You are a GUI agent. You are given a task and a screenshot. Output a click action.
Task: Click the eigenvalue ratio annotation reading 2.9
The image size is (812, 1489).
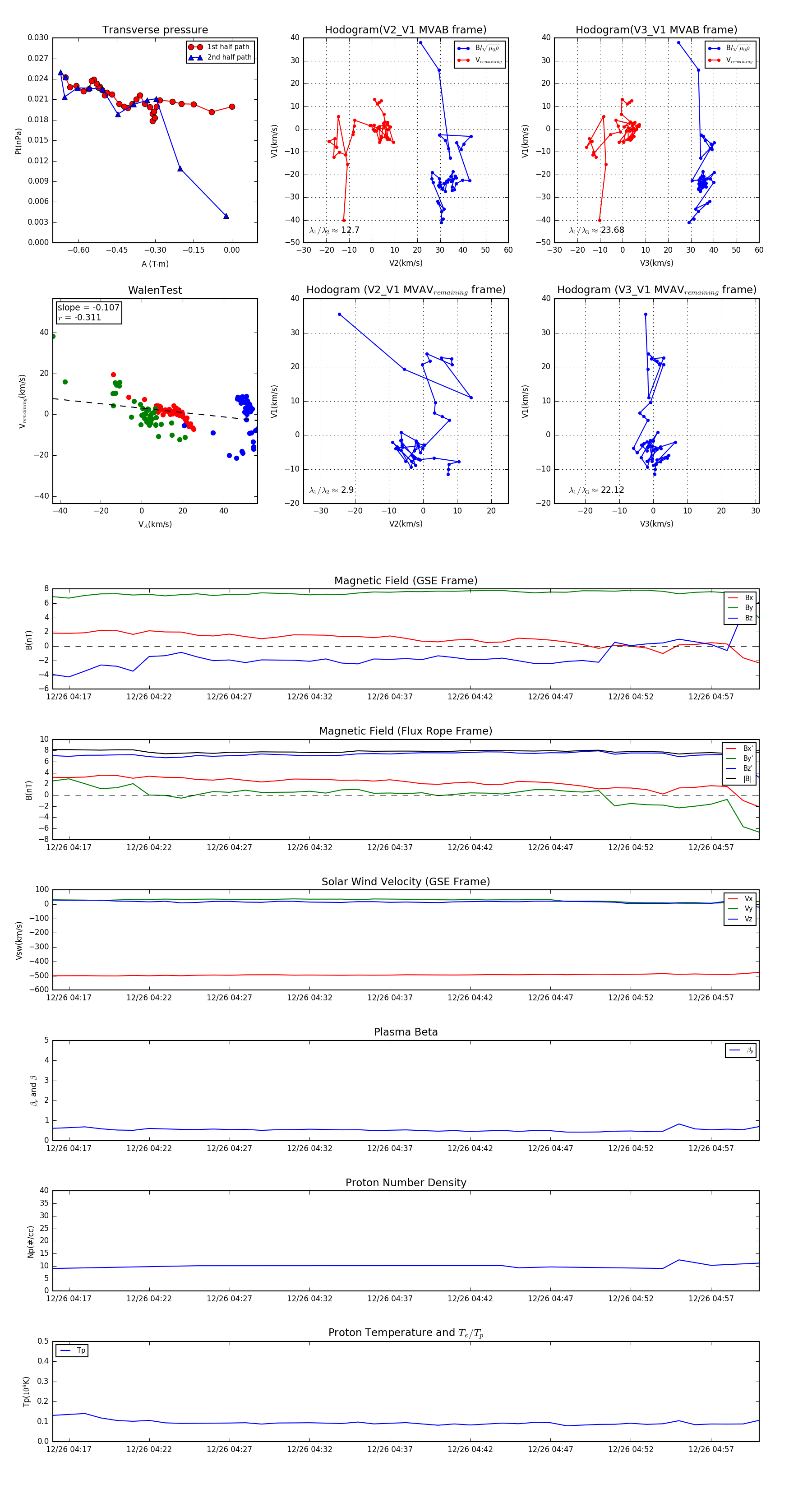coord(331,490)
